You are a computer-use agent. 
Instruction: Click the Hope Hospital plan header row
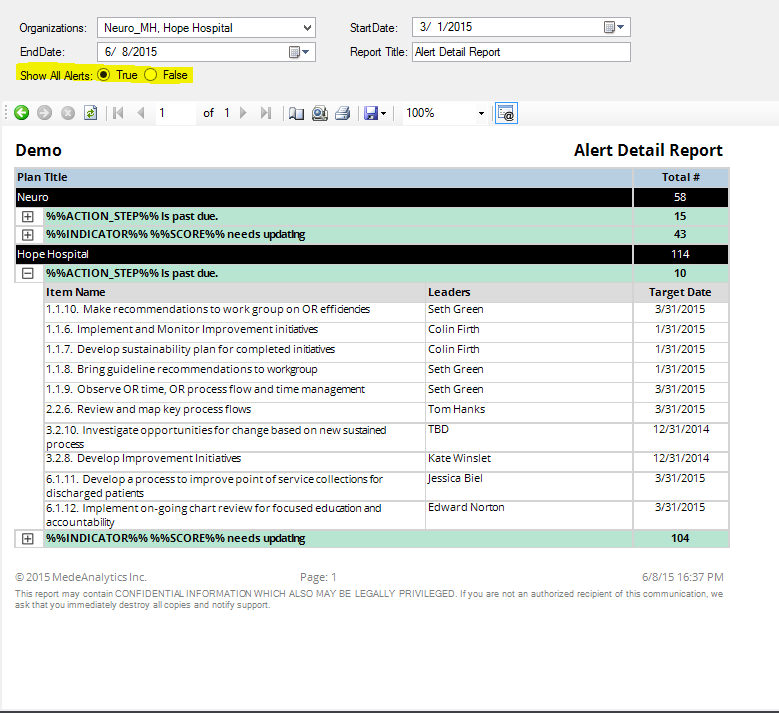point(324,254)
